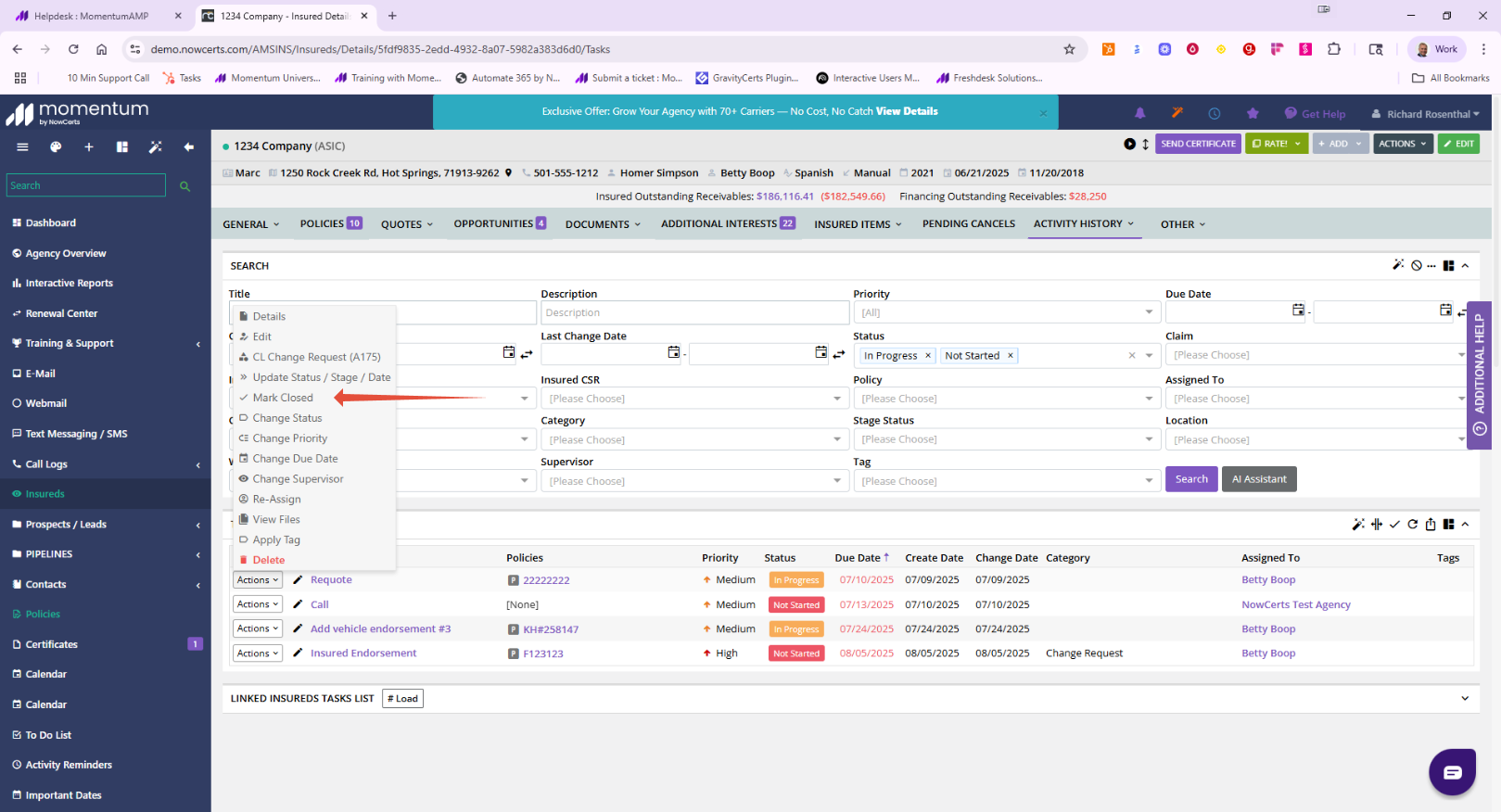
Task: Click the magic wand icon in Search panel
Action: point(1398,265)
